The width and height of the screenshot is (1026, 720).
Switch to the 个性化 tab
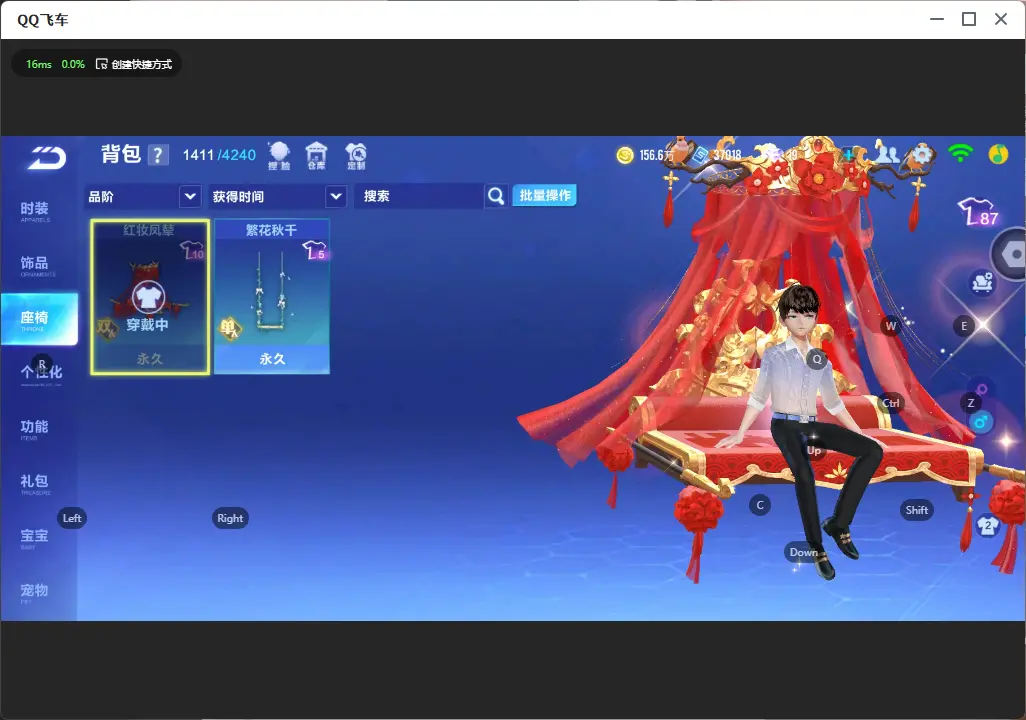coord(41,373)
